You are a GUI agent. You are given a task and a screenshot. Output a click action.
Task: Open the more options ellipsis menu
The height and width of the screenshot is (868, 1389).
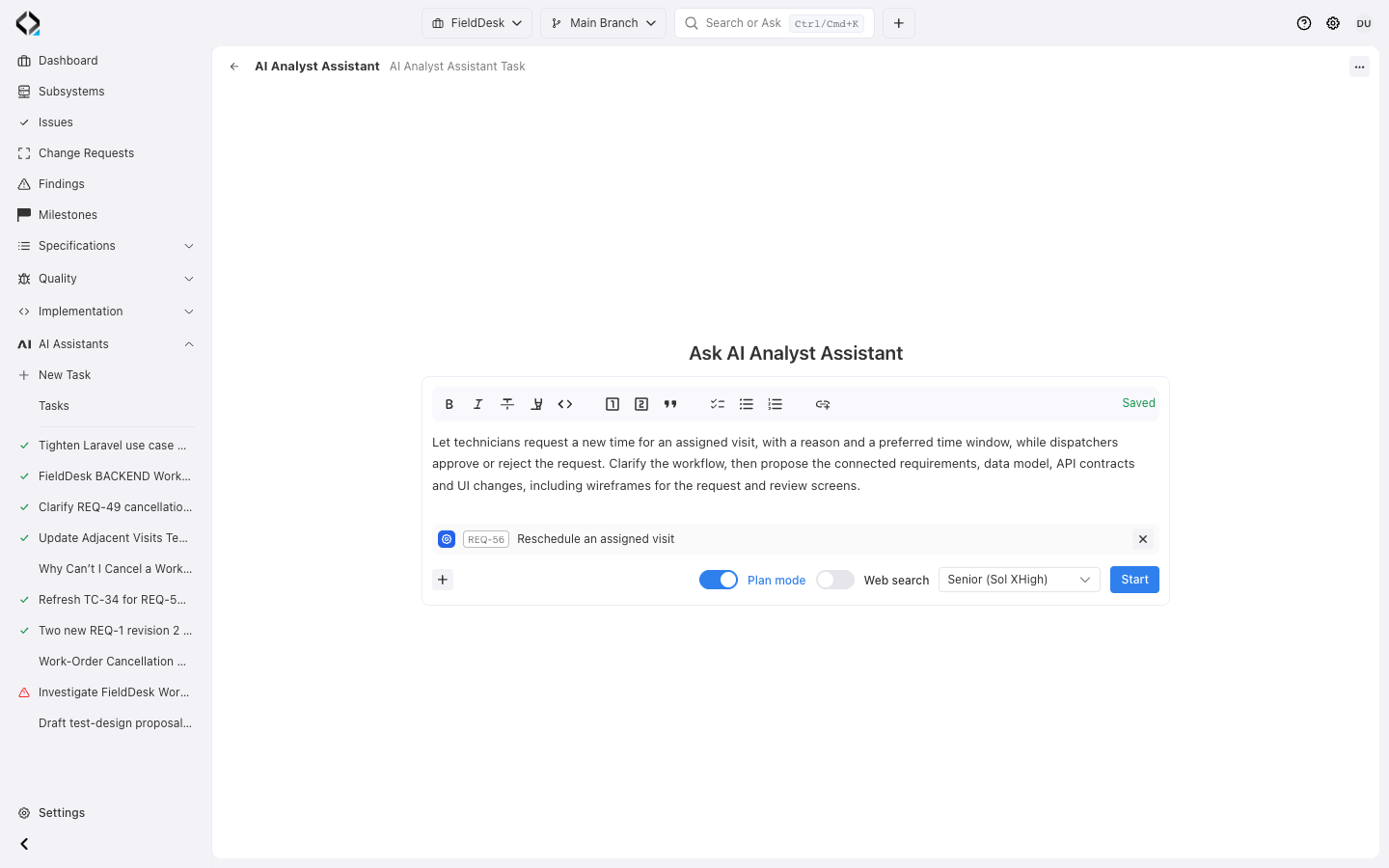(1359, 67)
